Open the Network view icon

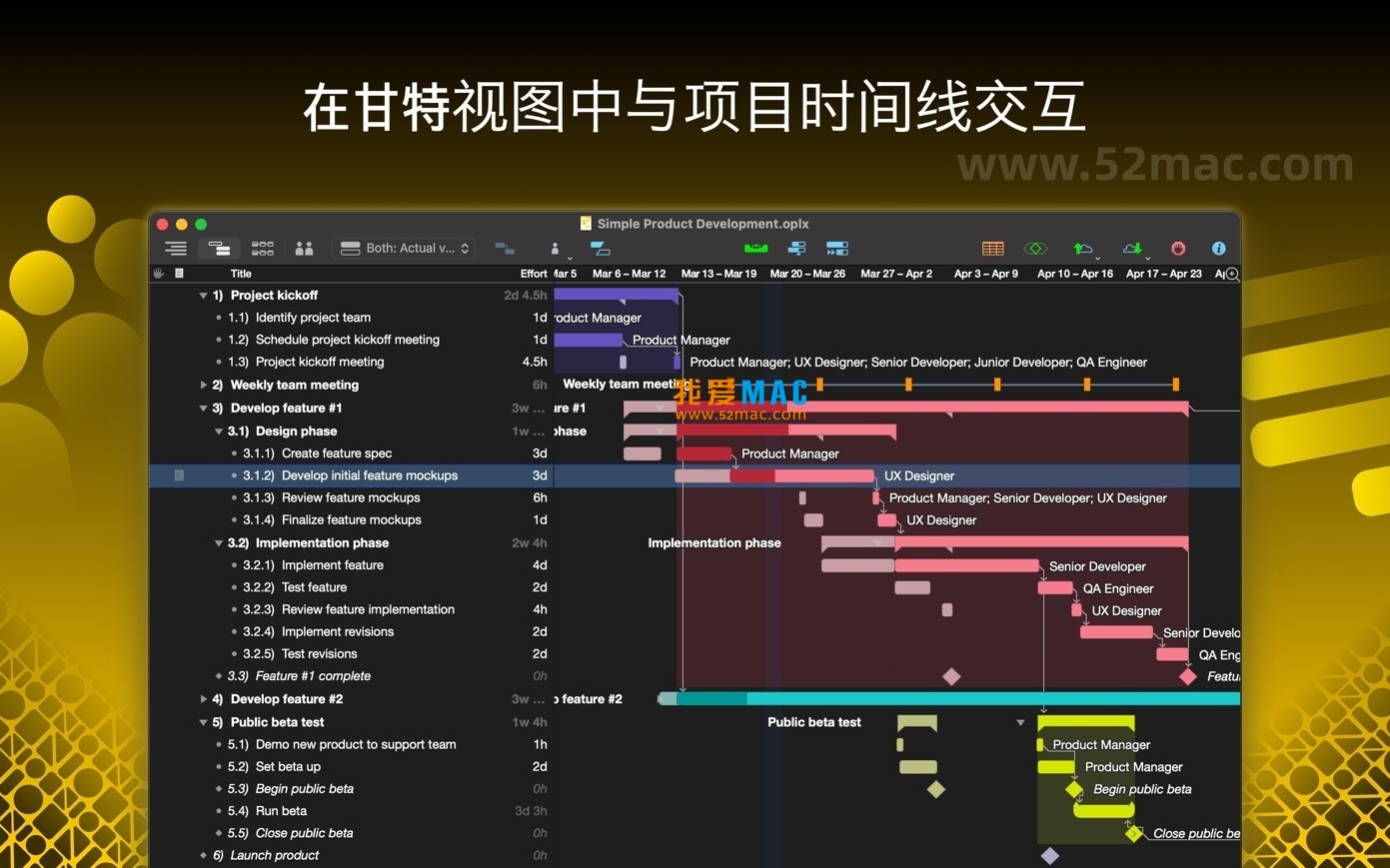[x=263, y=248]
